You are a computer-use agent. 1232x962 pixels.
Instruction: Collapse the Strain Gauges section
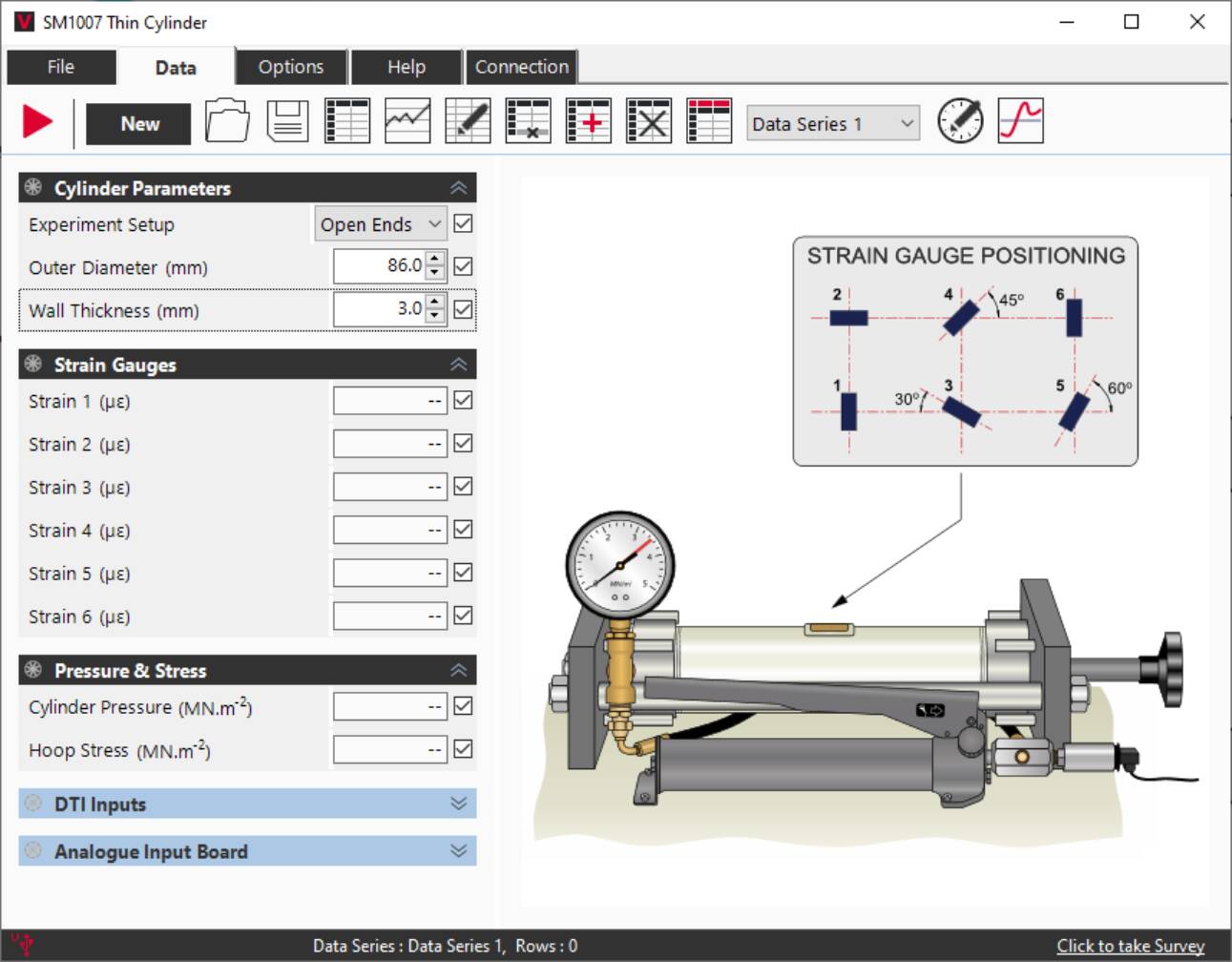458,364
